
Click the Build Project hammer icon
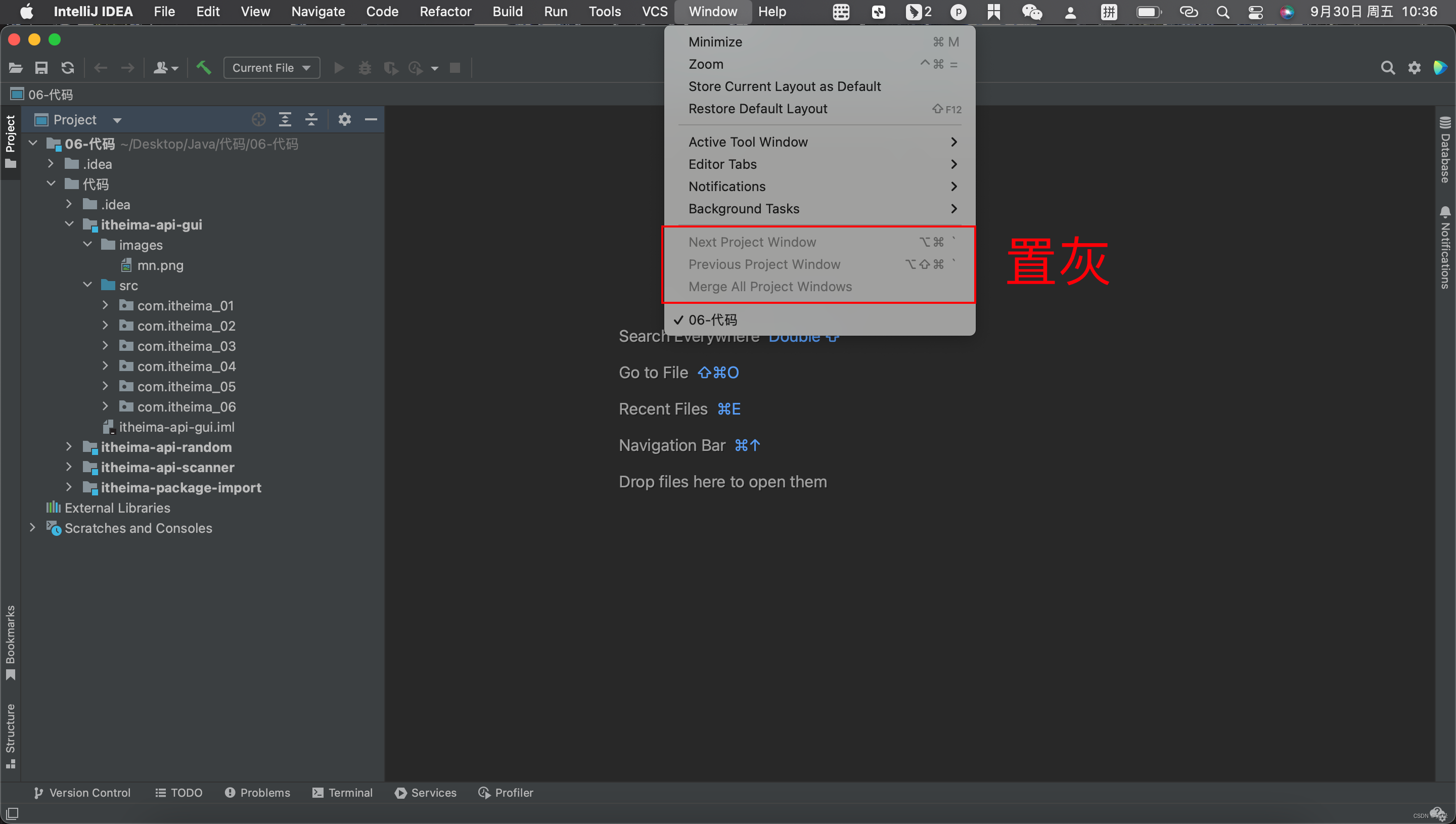coord(203,68)
